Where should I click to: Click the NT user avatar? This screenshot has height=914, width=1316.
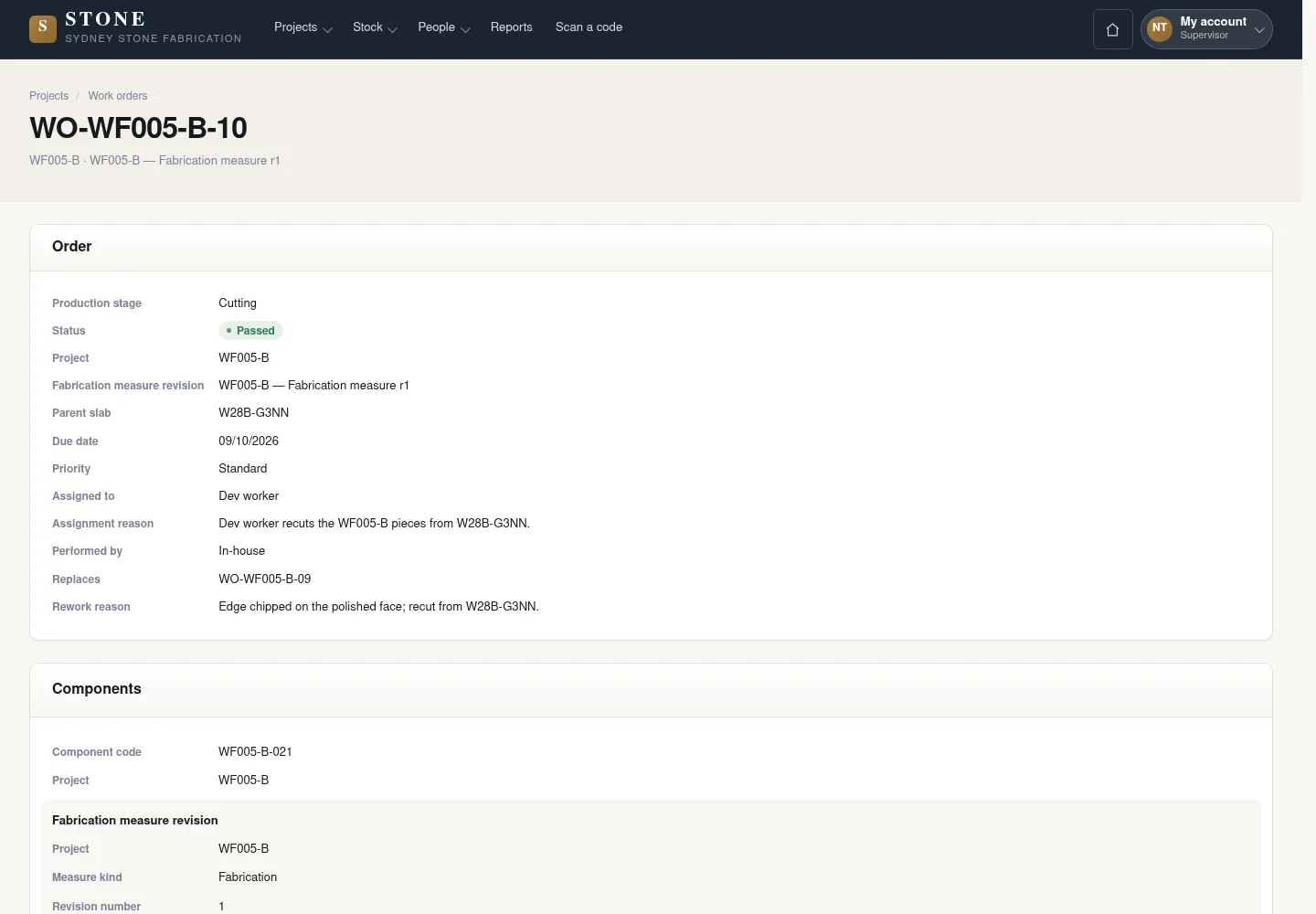click(x=1159, y=28)
